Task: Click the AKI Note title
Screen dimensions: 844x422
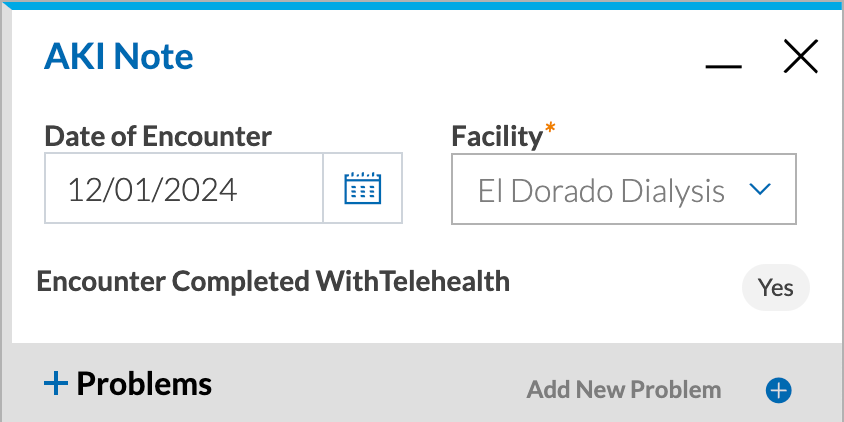Action: (x=118, y=56)
